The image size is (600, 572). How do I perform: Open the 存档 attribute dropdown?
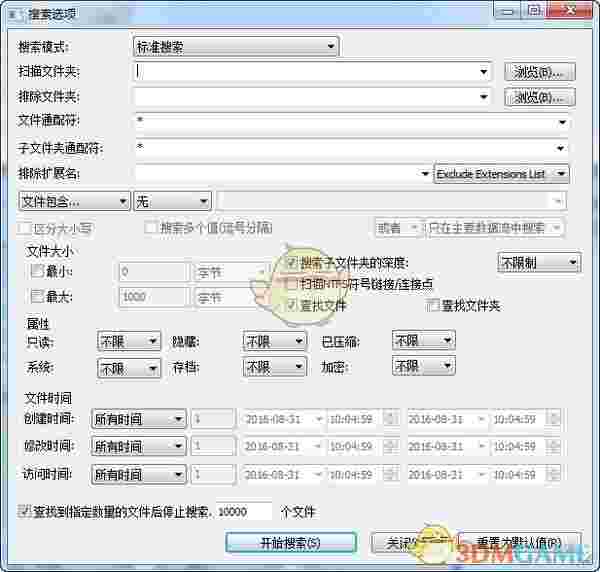[274, 367]
